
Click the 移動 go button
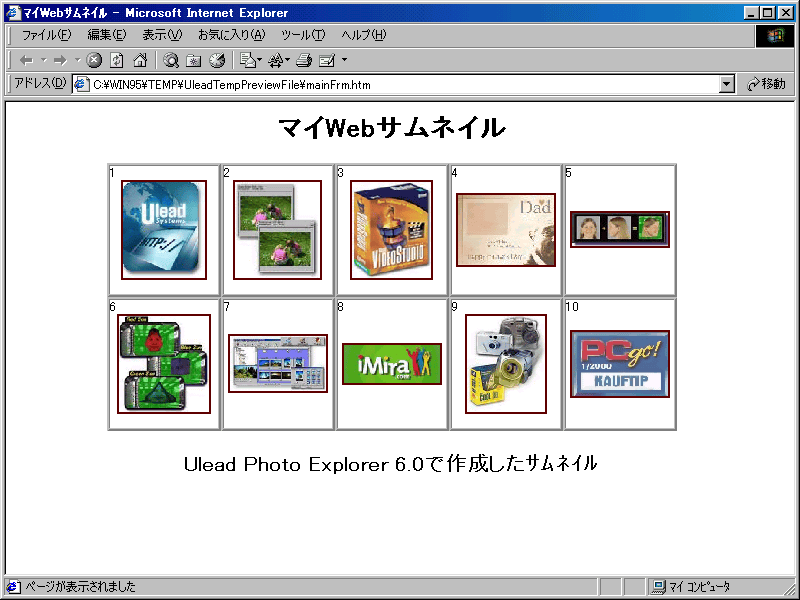(x=766, y=84)
